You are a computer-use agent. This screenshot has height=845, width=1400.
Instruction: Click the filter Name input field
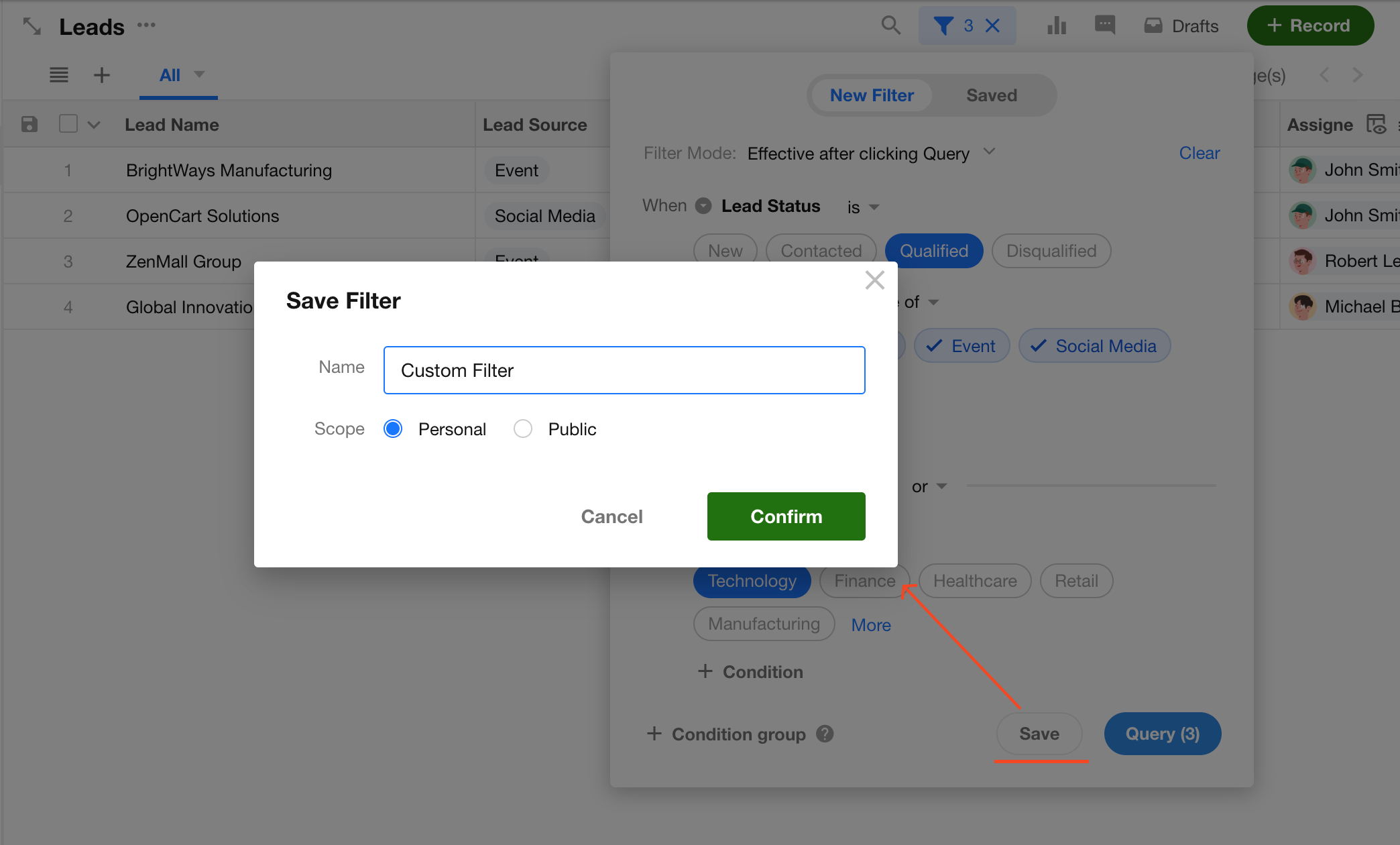(624, 370)
